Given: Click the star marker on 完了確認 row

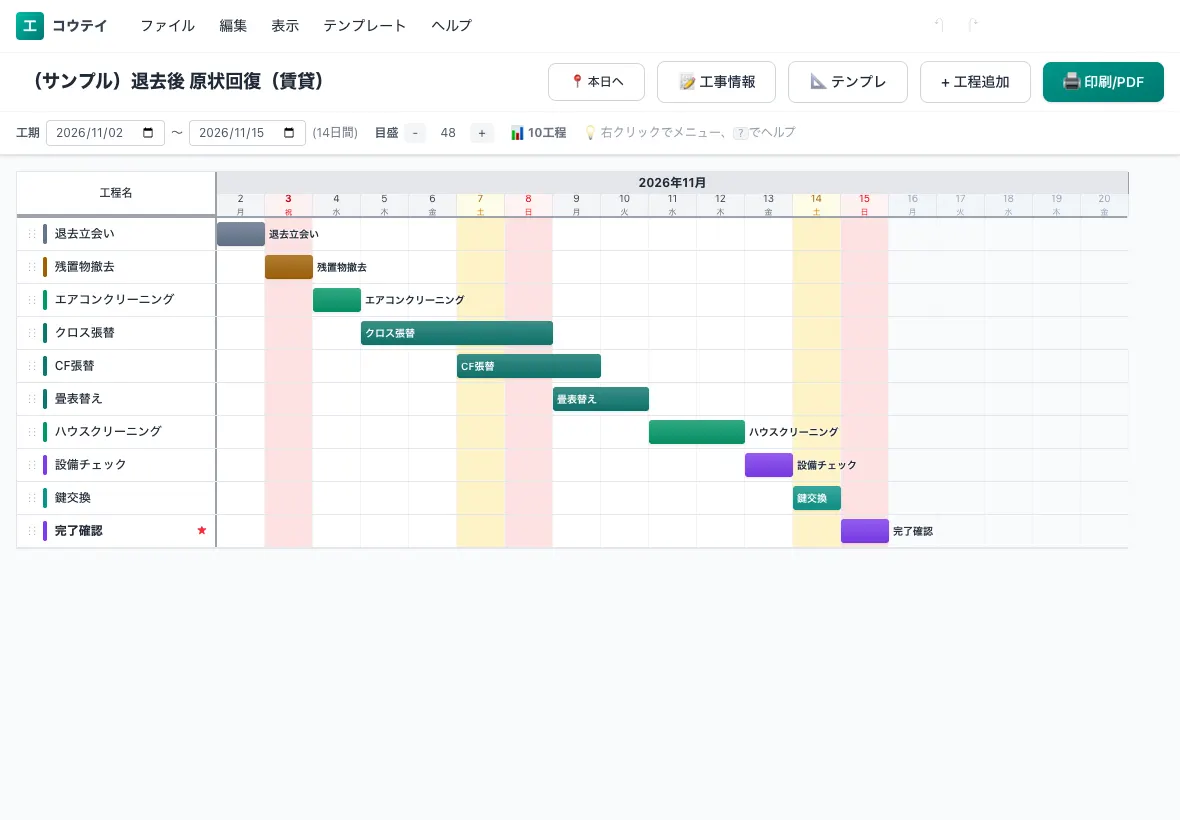Looking at the screenshot, I should pos(202,530).
